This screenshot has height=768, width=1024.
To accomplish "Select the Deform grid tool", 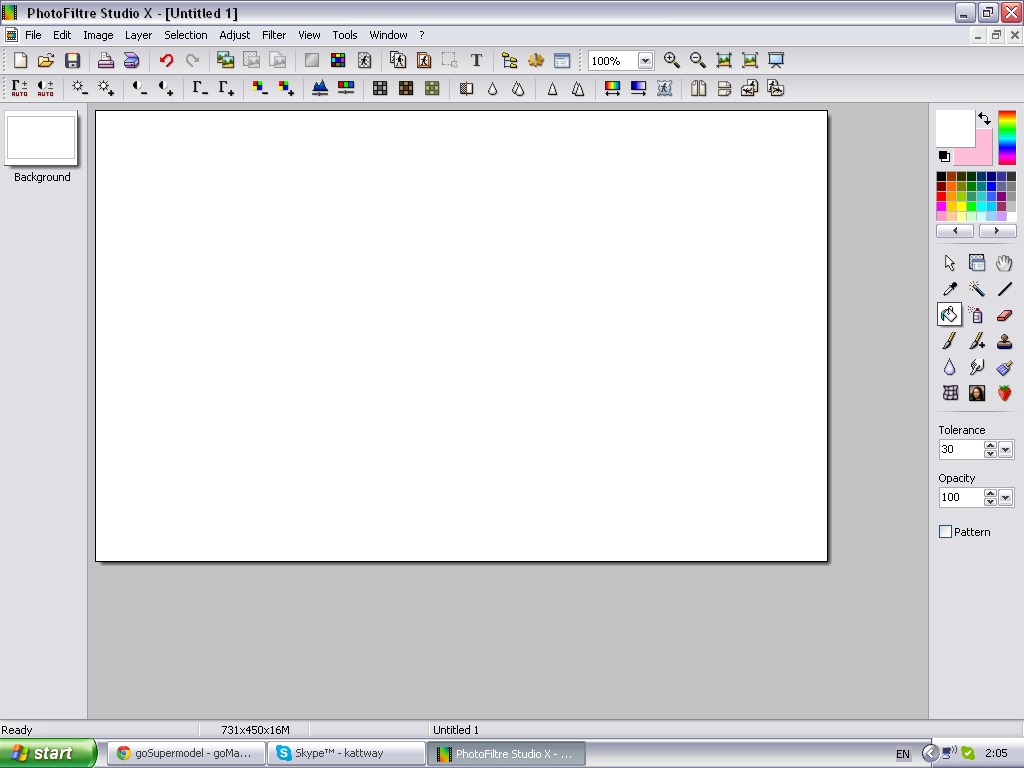I will pos(950,392).
